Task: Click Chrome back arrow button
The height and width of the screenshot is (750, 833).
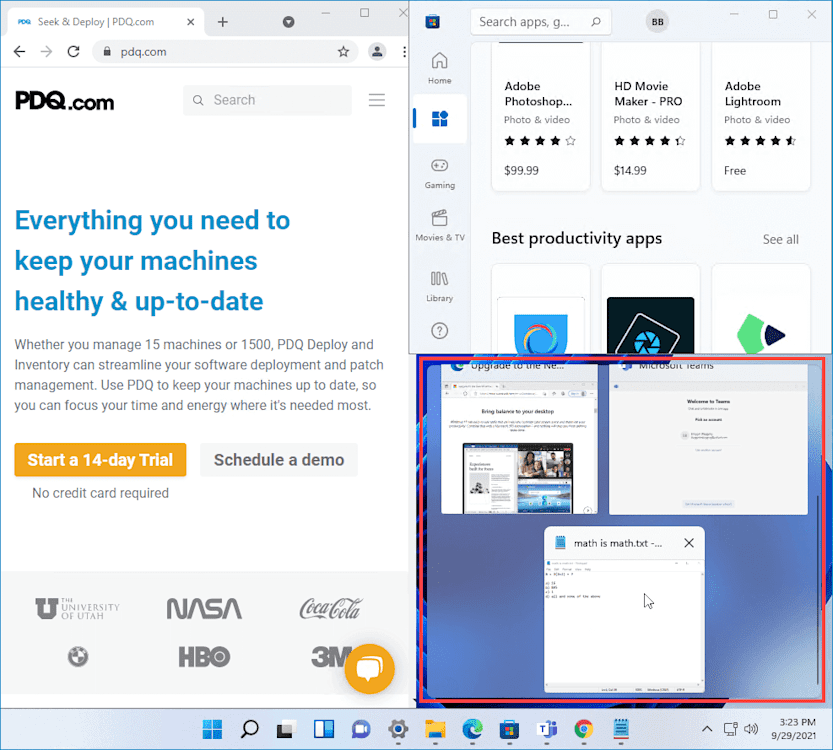Action: click(20, 52)
